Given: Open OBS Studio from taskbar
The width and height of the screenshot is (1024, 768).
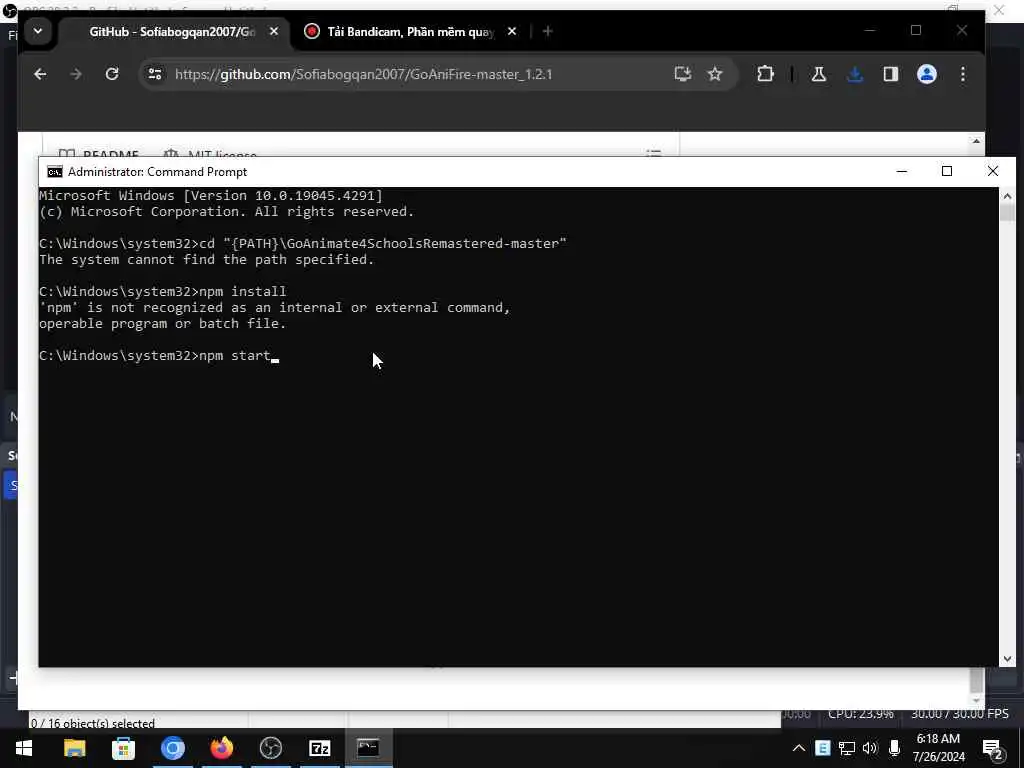Looking at the screenshot, I should coord(270,748).
